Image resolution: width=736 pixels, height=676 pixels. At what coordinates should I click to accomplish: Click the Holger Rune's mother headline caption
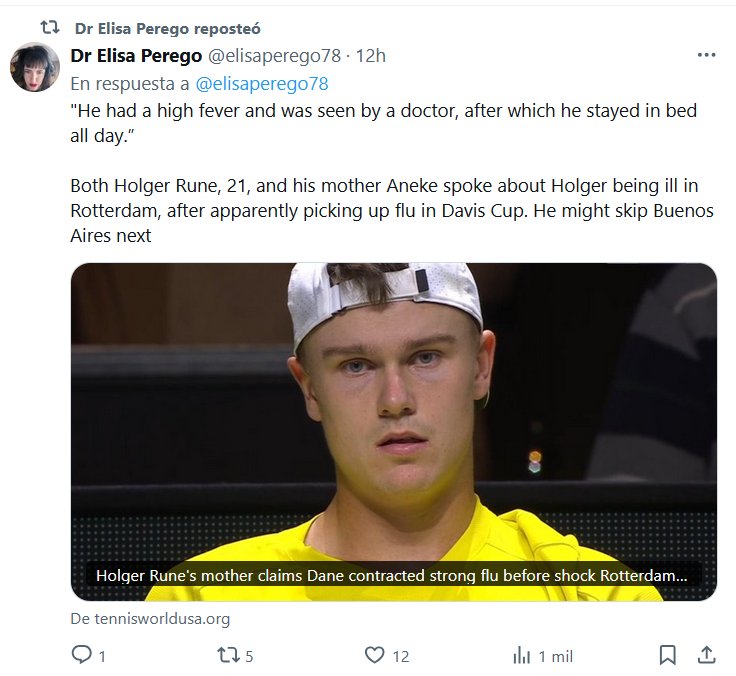coord(392,576)
